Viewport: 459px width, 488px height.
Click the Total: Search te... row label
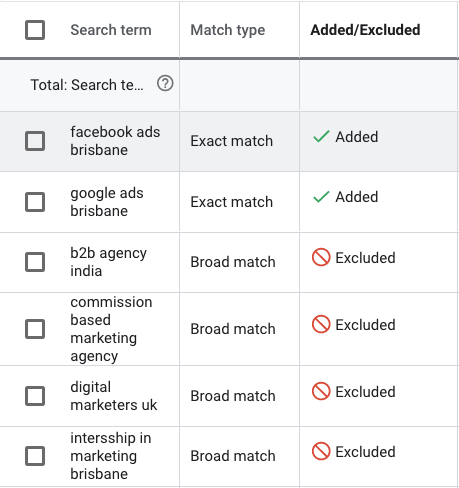[87, 85]
